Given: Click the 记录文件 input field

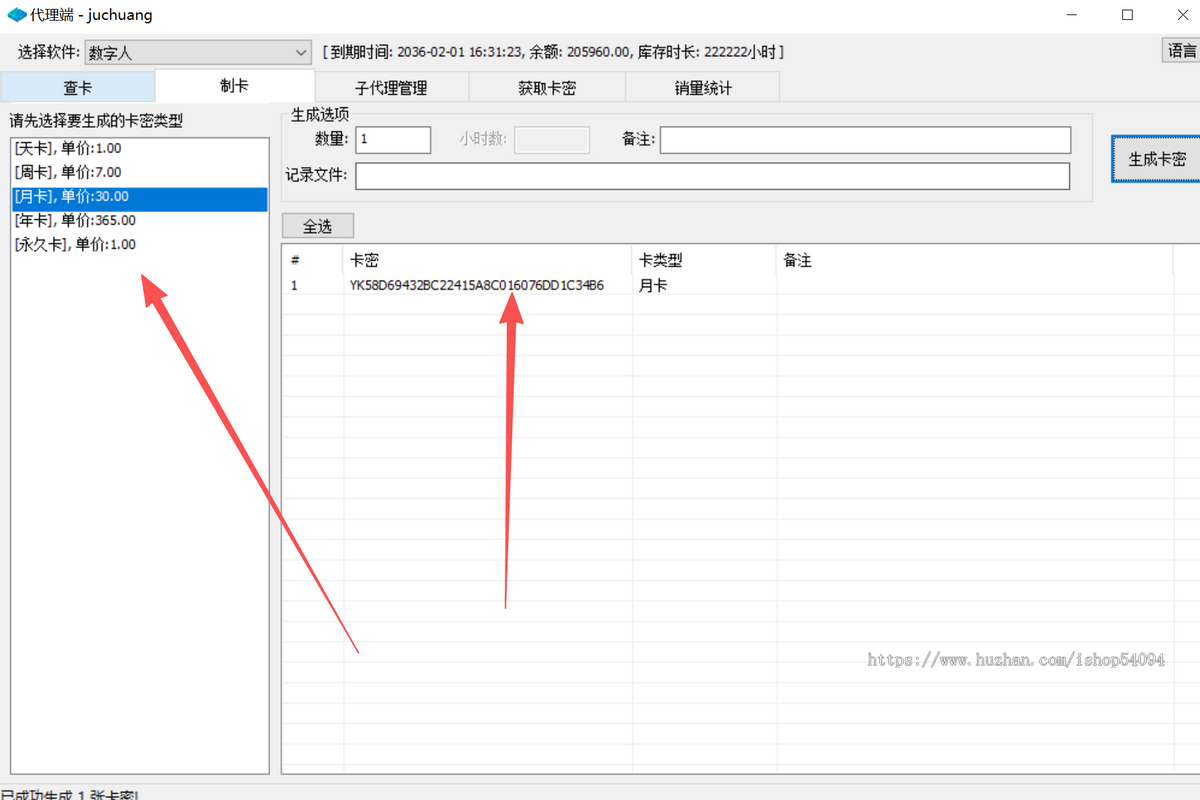Looking at the screenshot, I should coord(712,176).
